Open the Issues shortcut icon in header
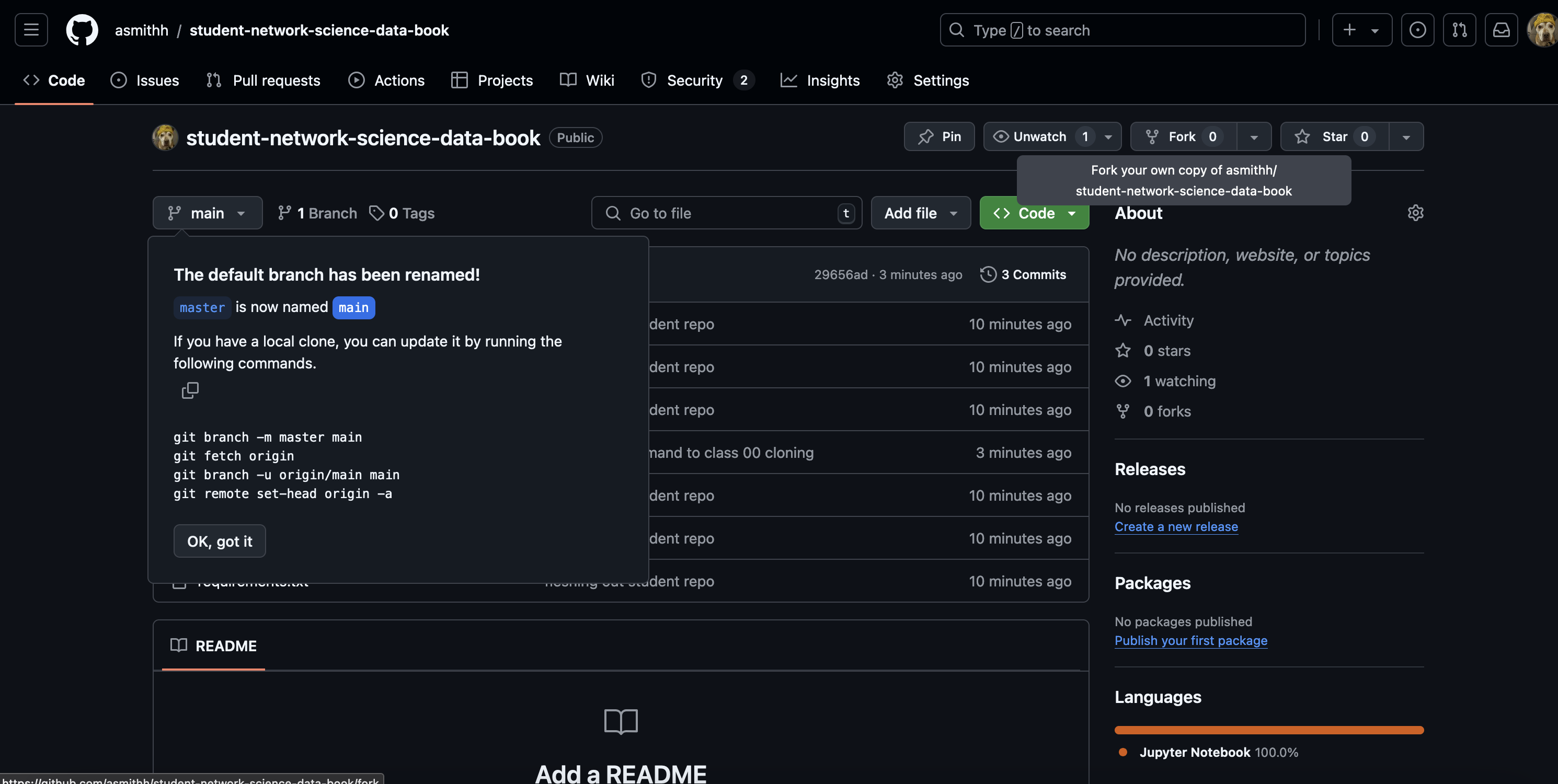1558x784 pixels. click(1417, 30)
